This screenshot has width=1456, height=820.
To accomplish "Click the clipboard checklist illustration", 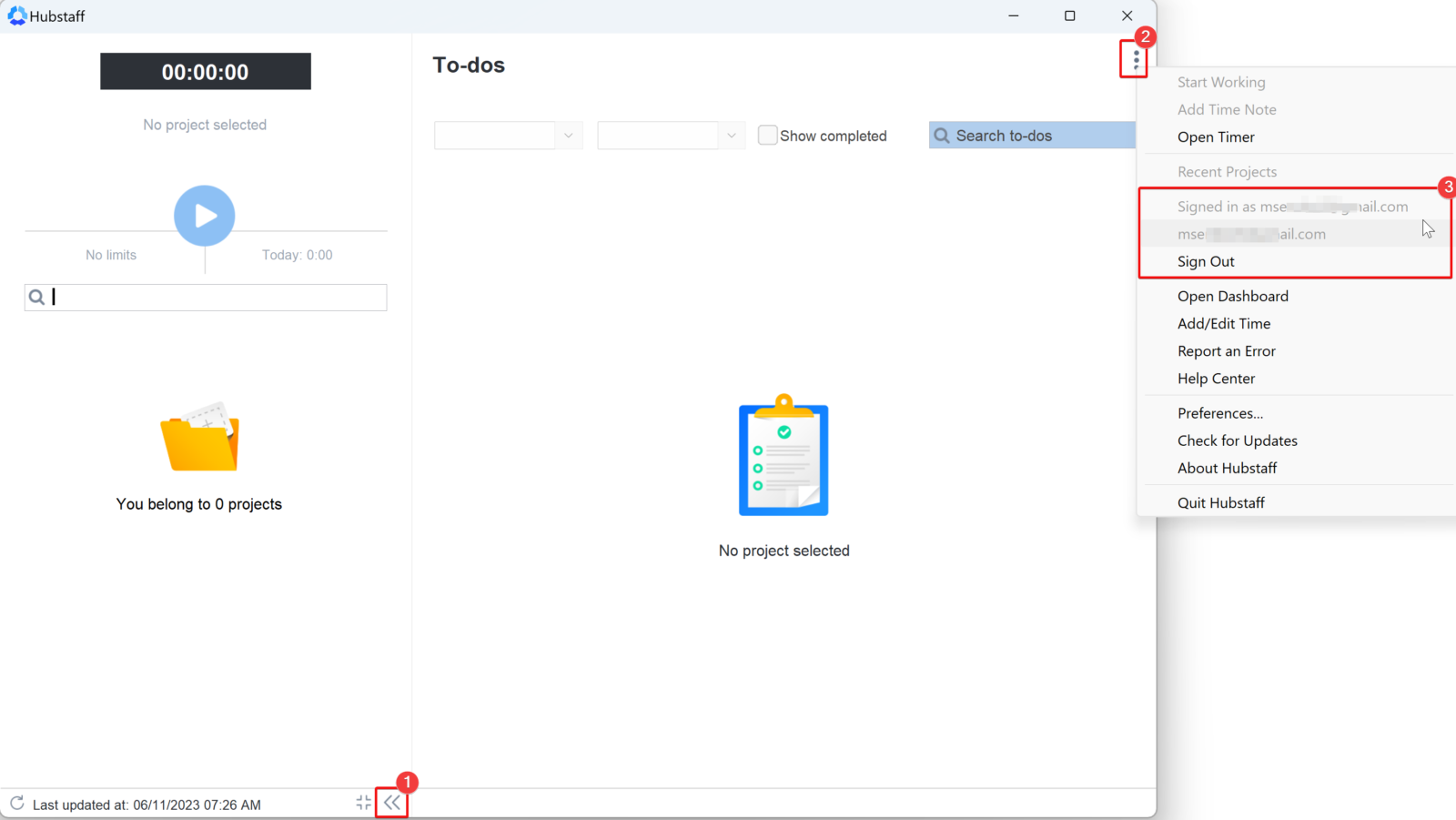I will [784, 455].
